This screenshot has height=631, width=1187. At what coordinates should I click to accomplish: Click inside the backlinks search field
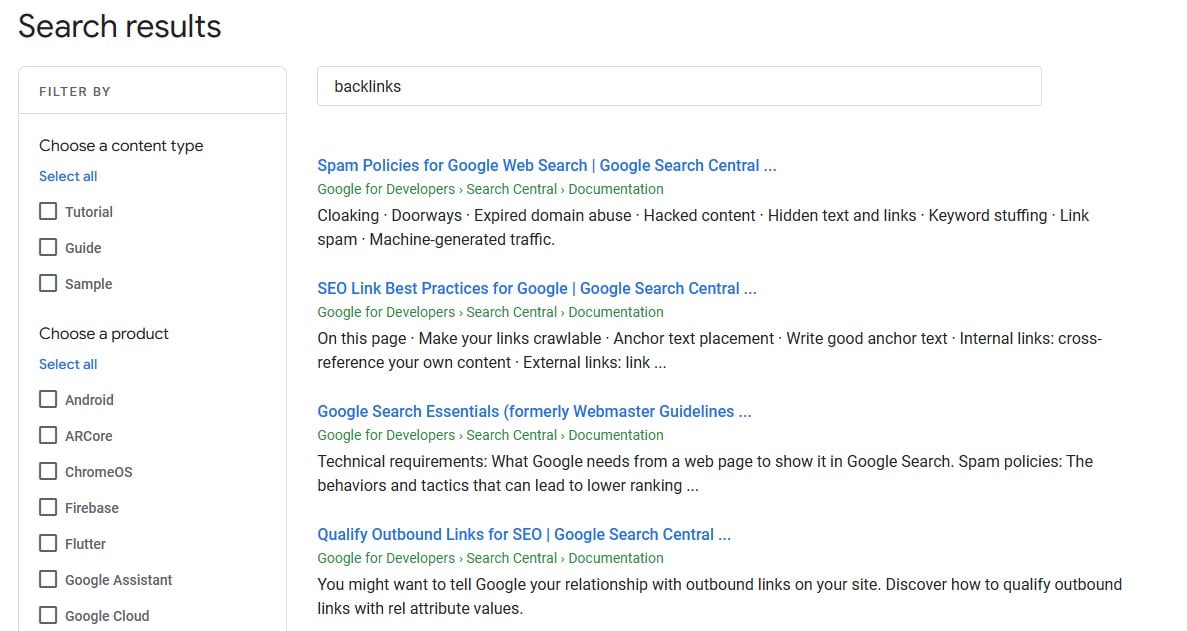pyautogui.click(x=680, y=86)
